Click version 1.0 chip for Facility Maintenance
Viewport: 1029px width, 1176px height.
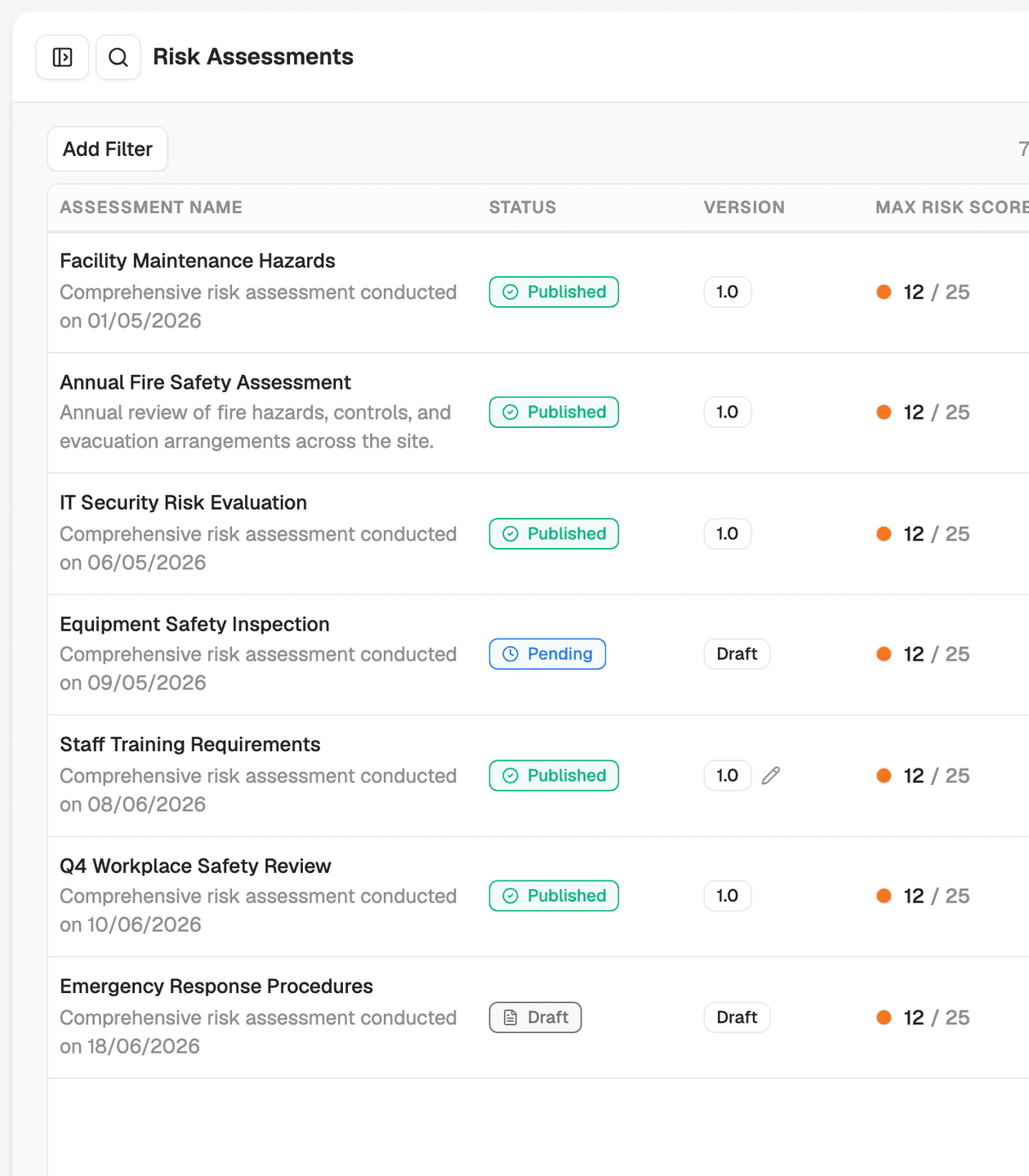[728, 292]
